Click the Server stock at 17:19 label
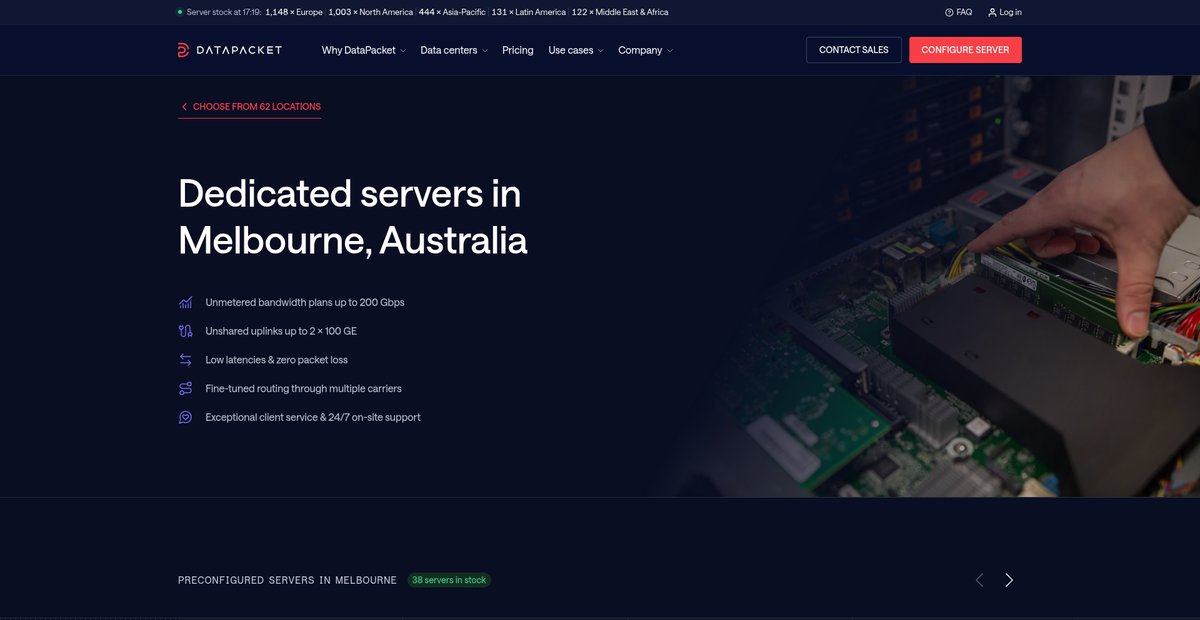This screenshot has width=1200, height=620. [224, 12]
